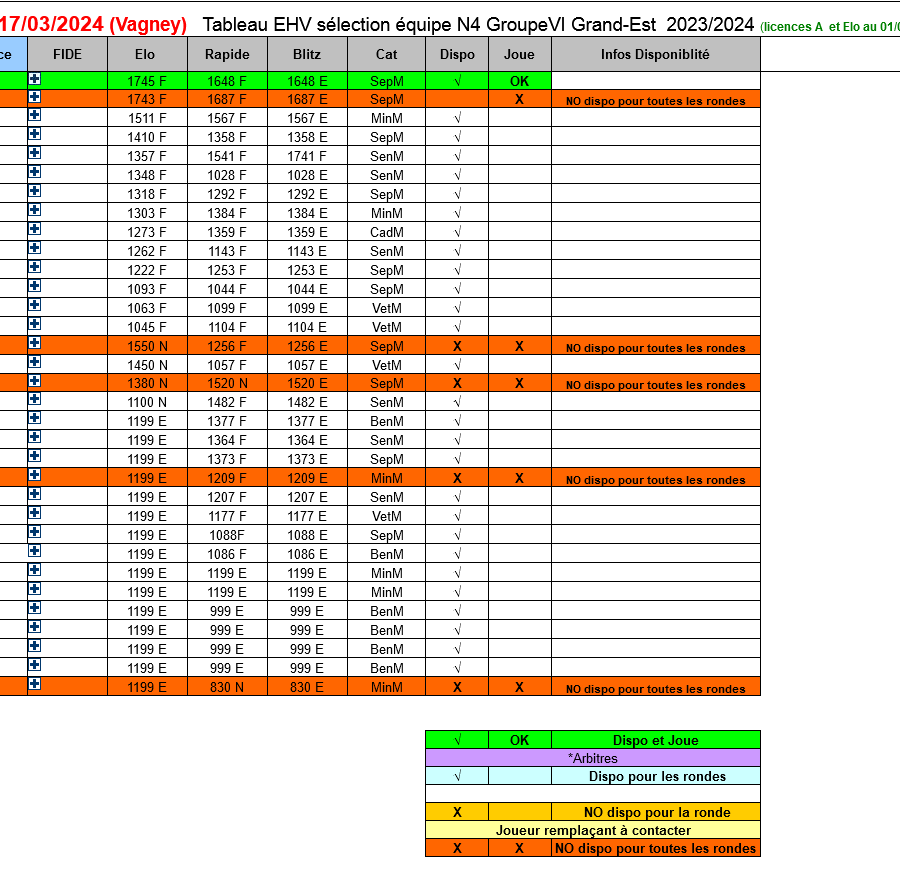This screenshot has width=900, height=872.
Task: Click the Dispo checkmark in Elo 1745 F row
Action: pyautogui.click(x=457, y=81)
